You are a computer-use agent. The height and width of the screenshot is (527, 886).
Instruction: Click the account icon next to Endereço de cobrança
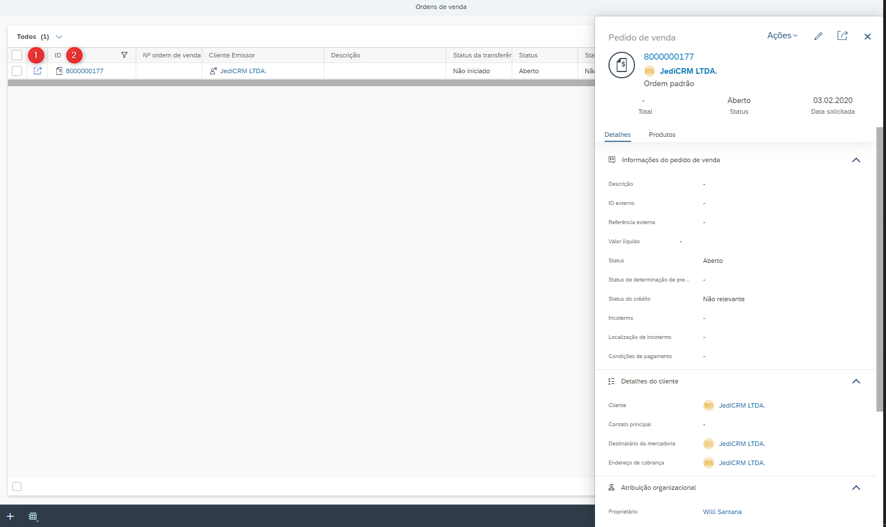[708, 463]
